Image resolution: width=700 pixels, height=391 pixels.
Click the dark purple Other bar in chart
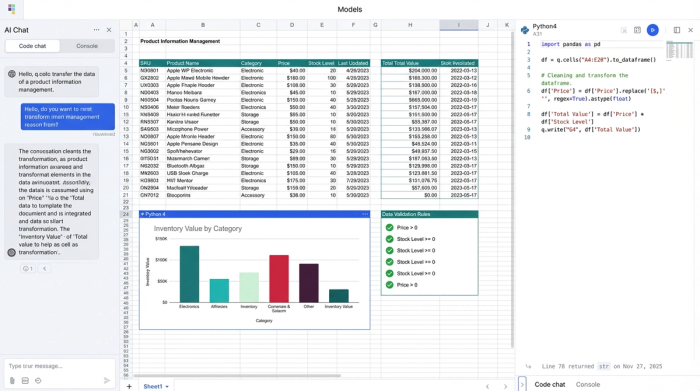tap(308, 283)
